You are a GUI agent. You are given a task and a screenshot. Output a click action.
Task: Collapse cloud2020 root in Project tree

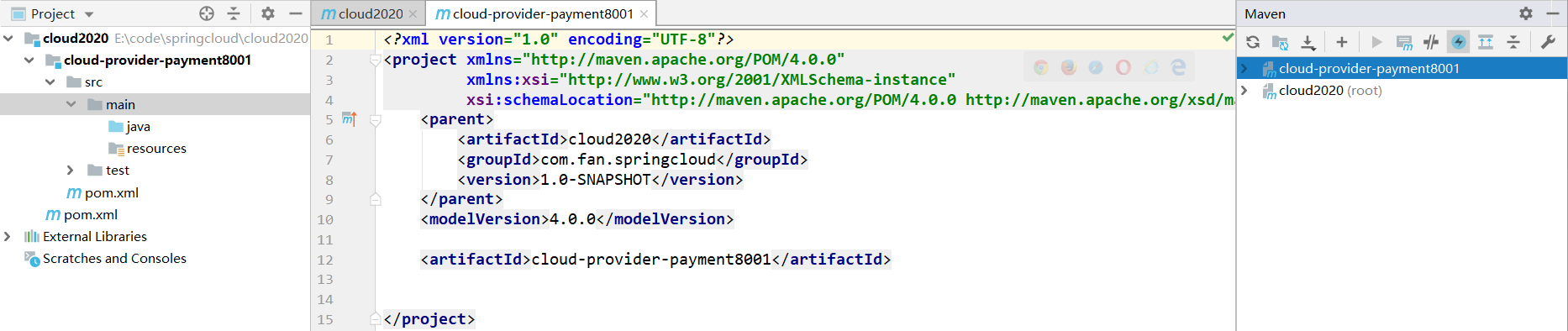[x=8, y=38]
